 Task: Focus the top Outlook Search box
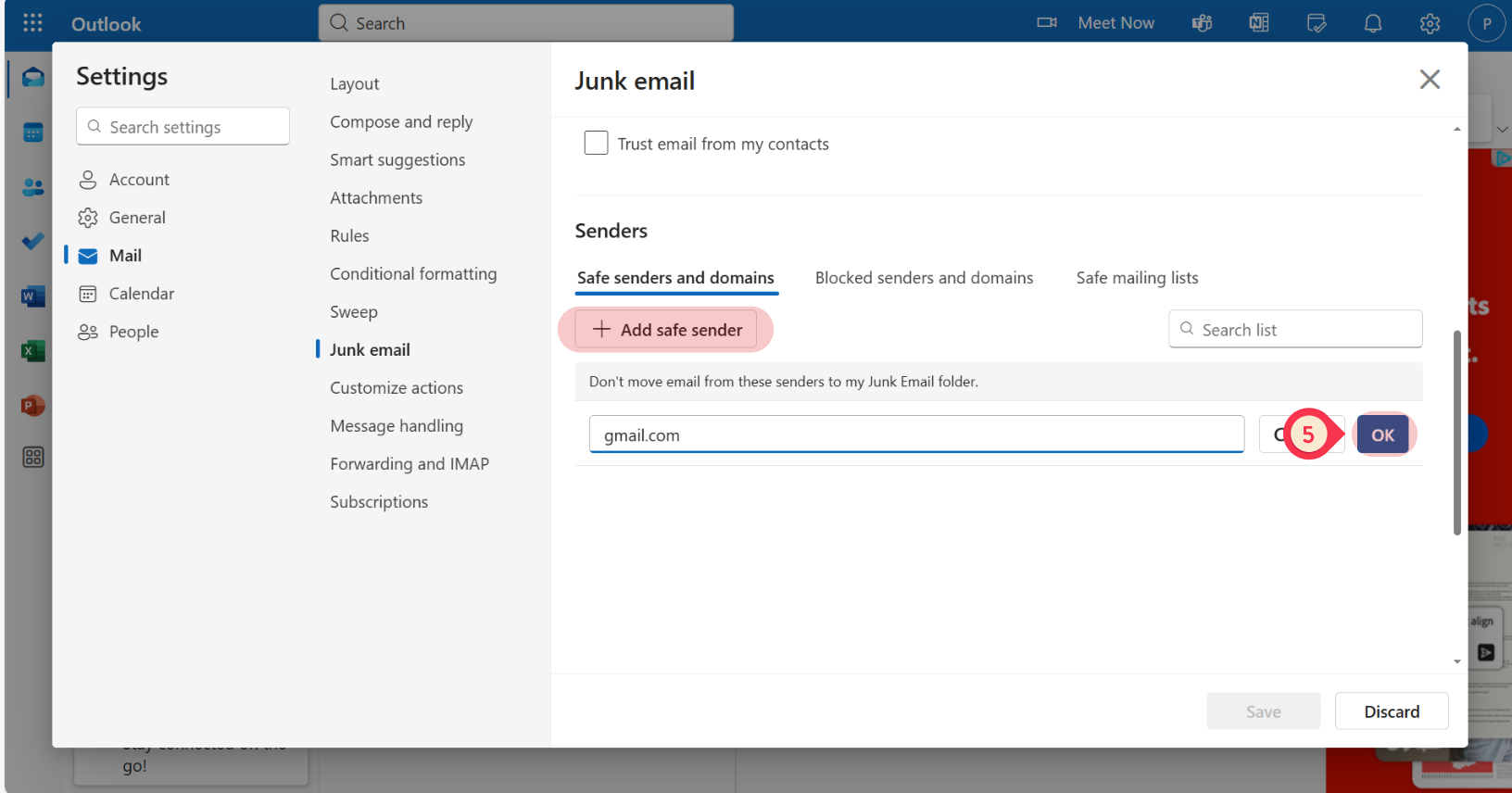pyautogui.click(x=526, y=22)
